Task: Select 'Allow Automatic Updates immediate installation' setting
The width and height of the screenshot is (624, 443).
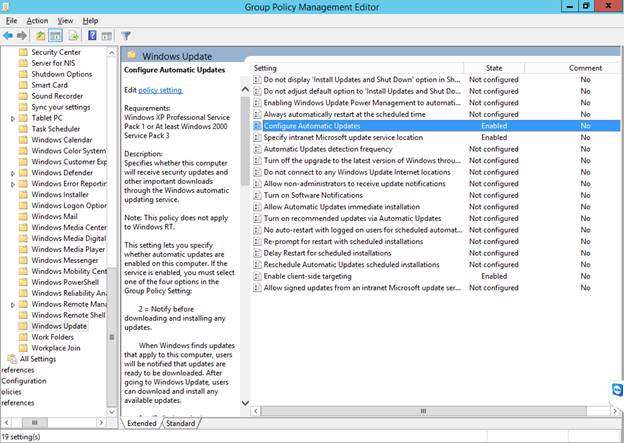Action: (341, 207)
